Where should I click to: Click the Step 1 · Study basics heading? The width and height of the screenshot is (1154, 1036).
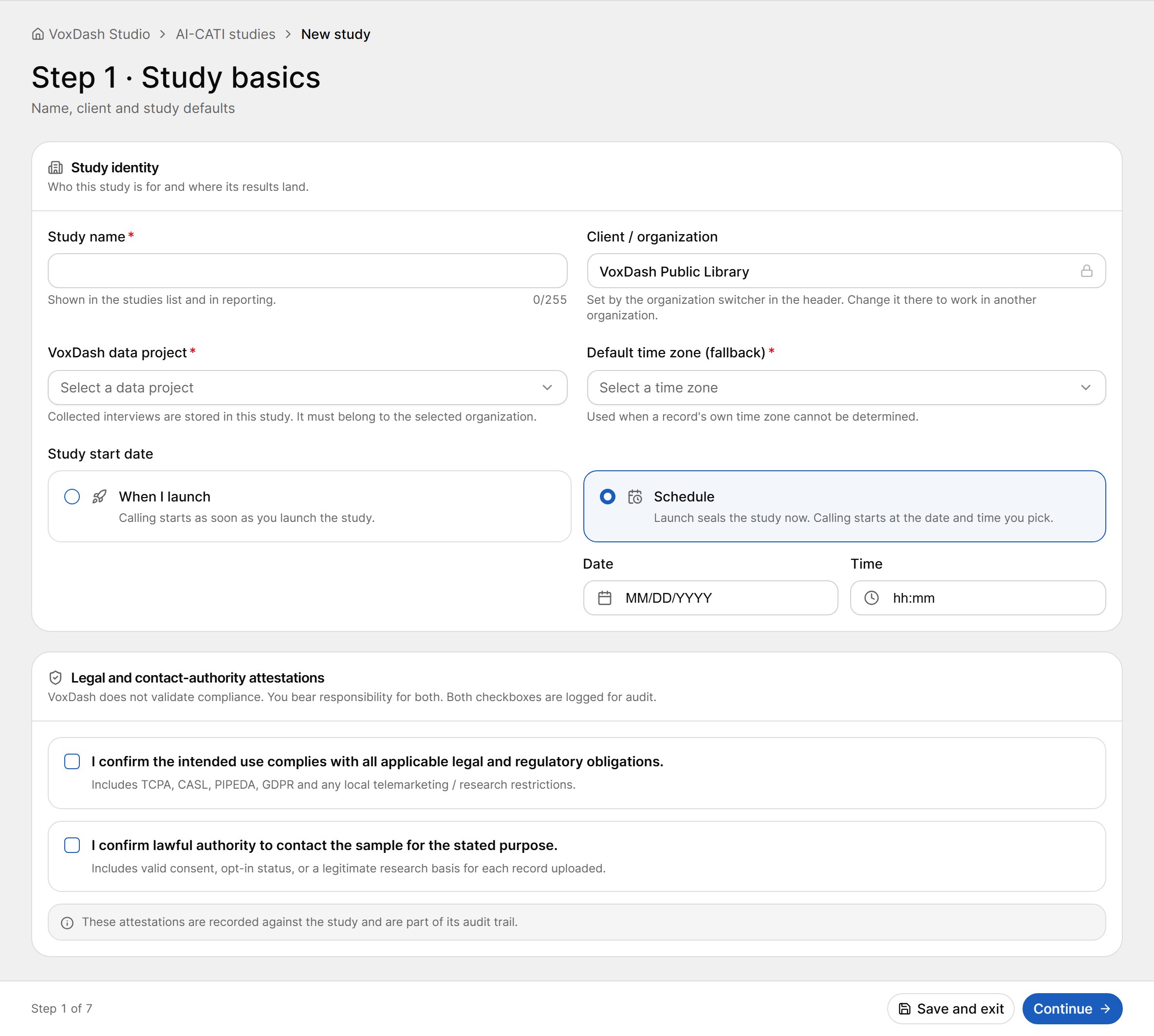point(176,77)
